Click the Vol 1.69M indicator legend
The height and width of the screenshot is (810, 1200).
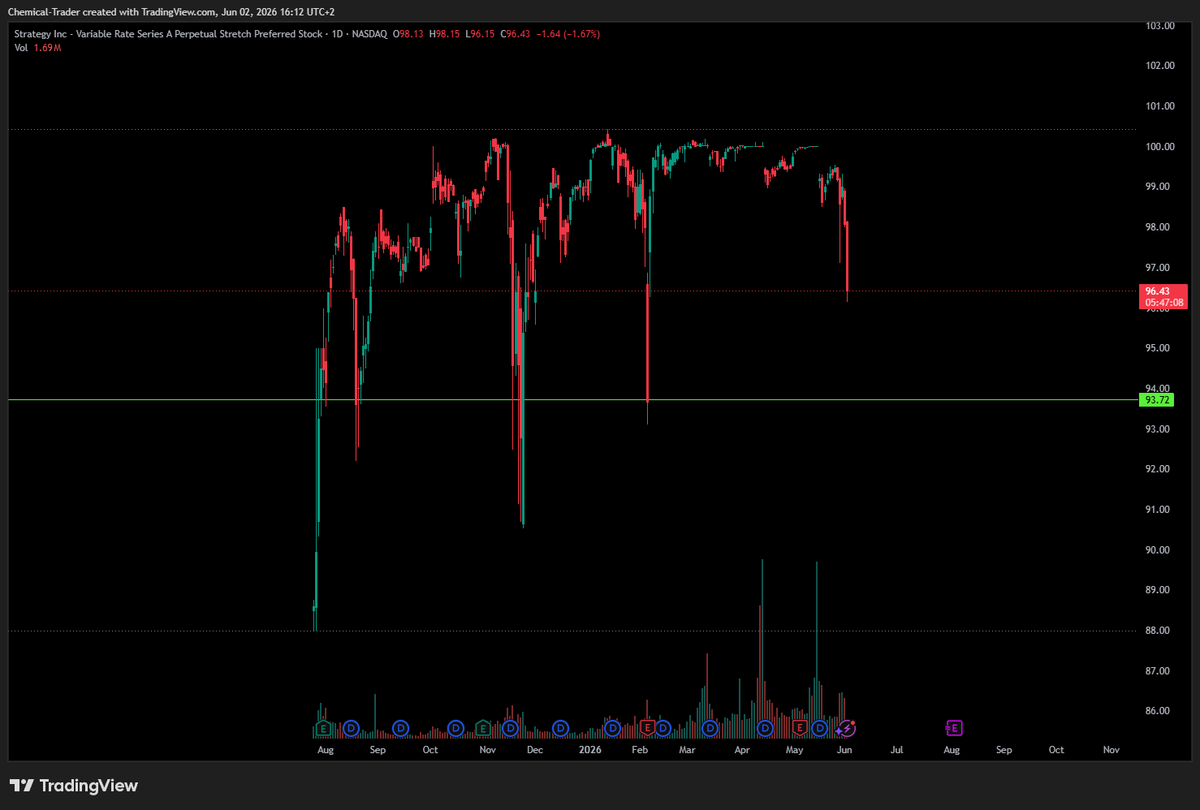[x=37, y=48]
